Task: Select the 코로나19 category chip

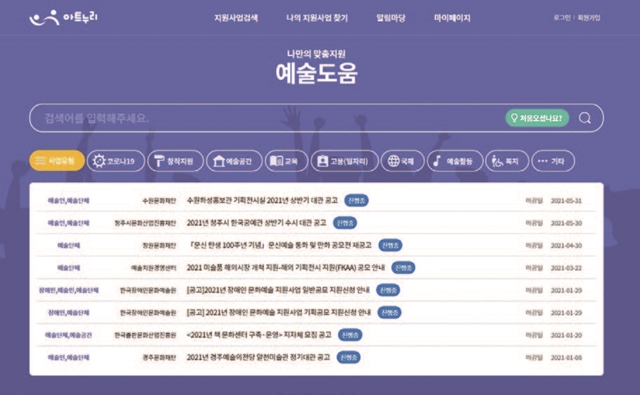Action: coord(116,161)
